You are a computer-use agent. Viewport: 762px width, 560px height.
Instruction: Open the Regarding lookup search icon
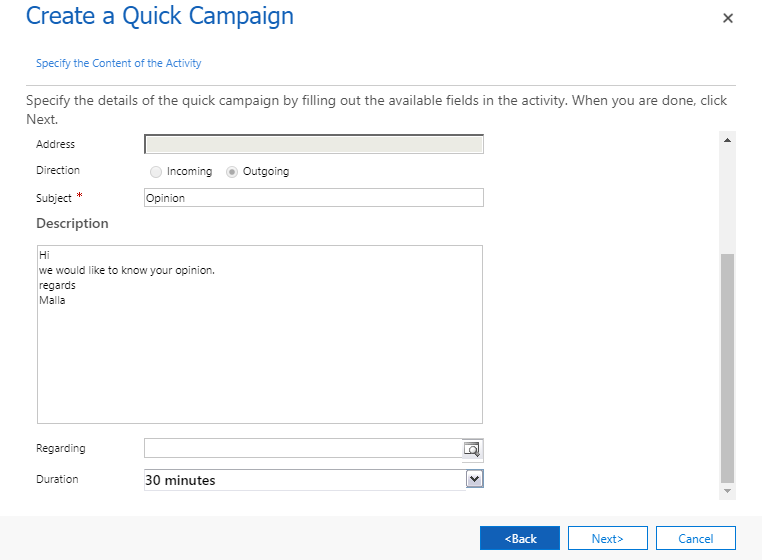[x=472, y=449]
